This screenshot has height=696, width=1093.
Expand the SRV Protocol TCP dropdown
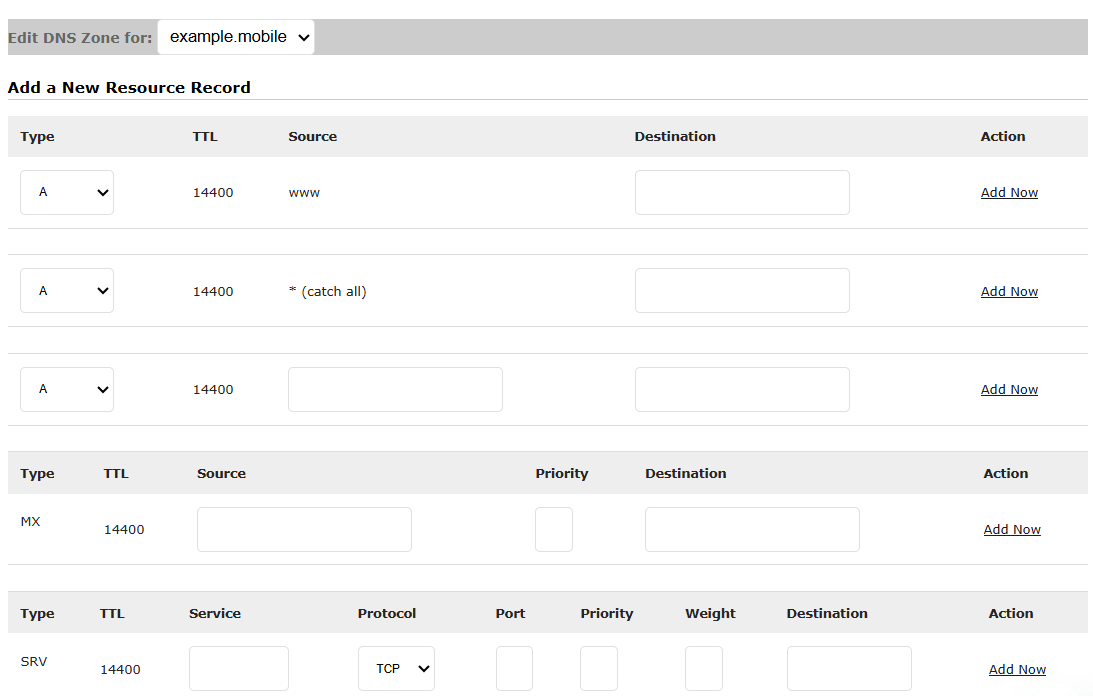(396, 669)
